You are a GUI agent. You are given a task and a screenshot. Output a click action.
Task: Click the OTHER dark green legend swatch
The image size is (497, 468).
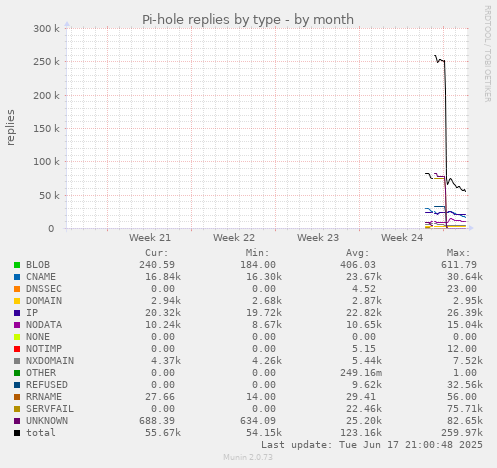(x=17, y=373)
